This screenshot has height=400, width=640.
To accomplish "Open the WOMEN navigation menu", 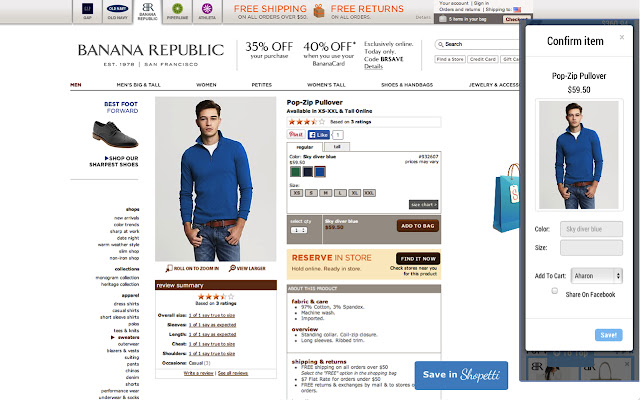I will [x=206, y=85].
